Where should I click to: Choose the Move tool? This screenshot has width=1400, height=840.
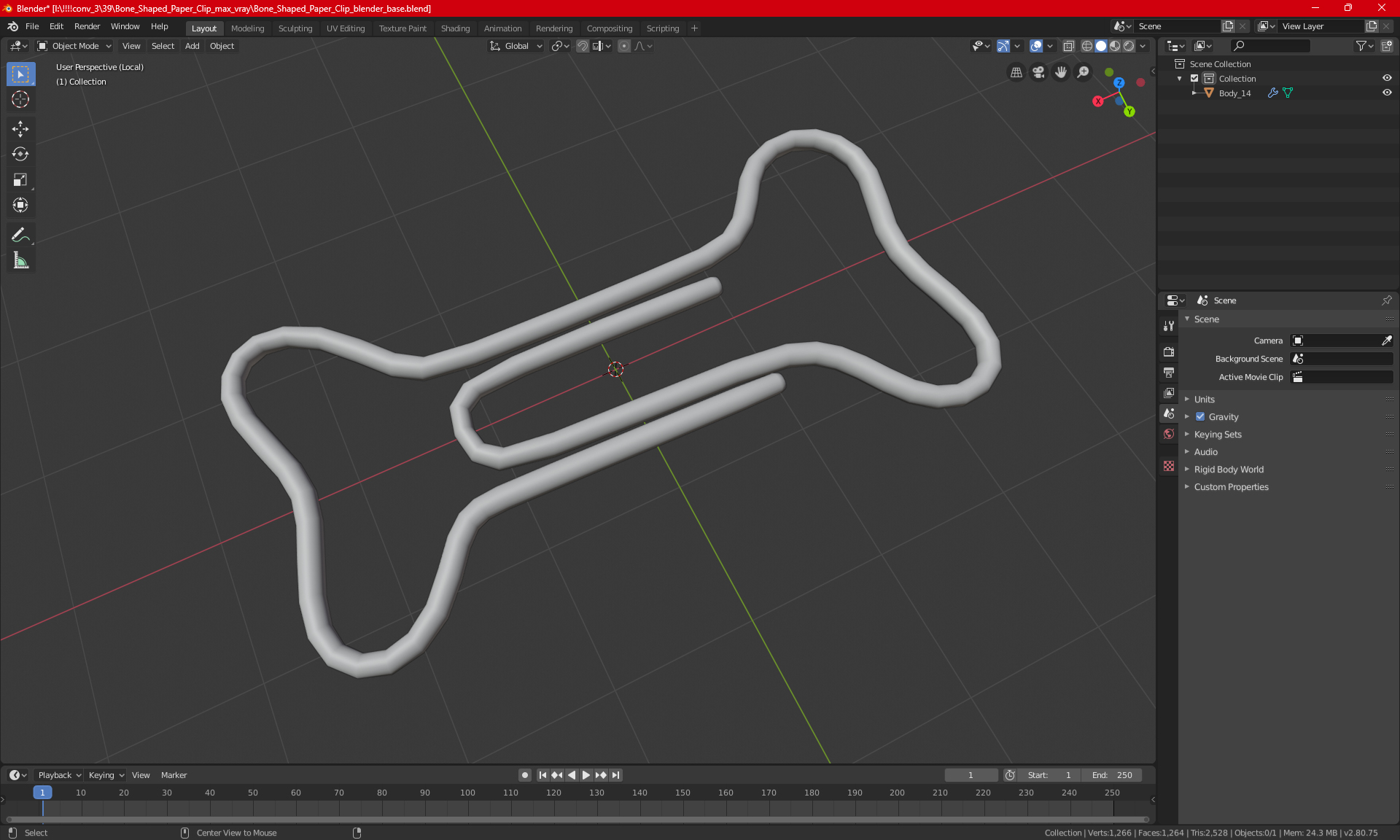[x=20, y=129]
